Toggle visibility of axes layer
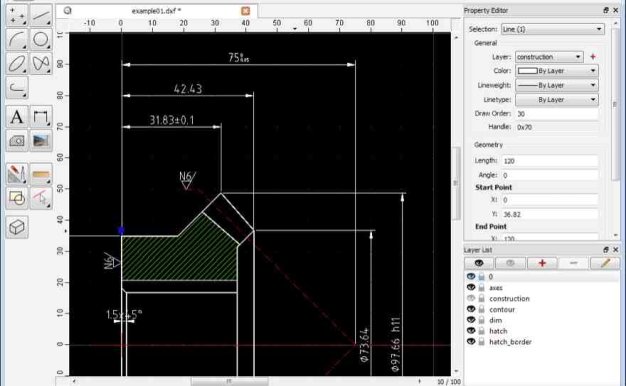The width and height of the screenshot is (626, 386). tap(471, 287)
